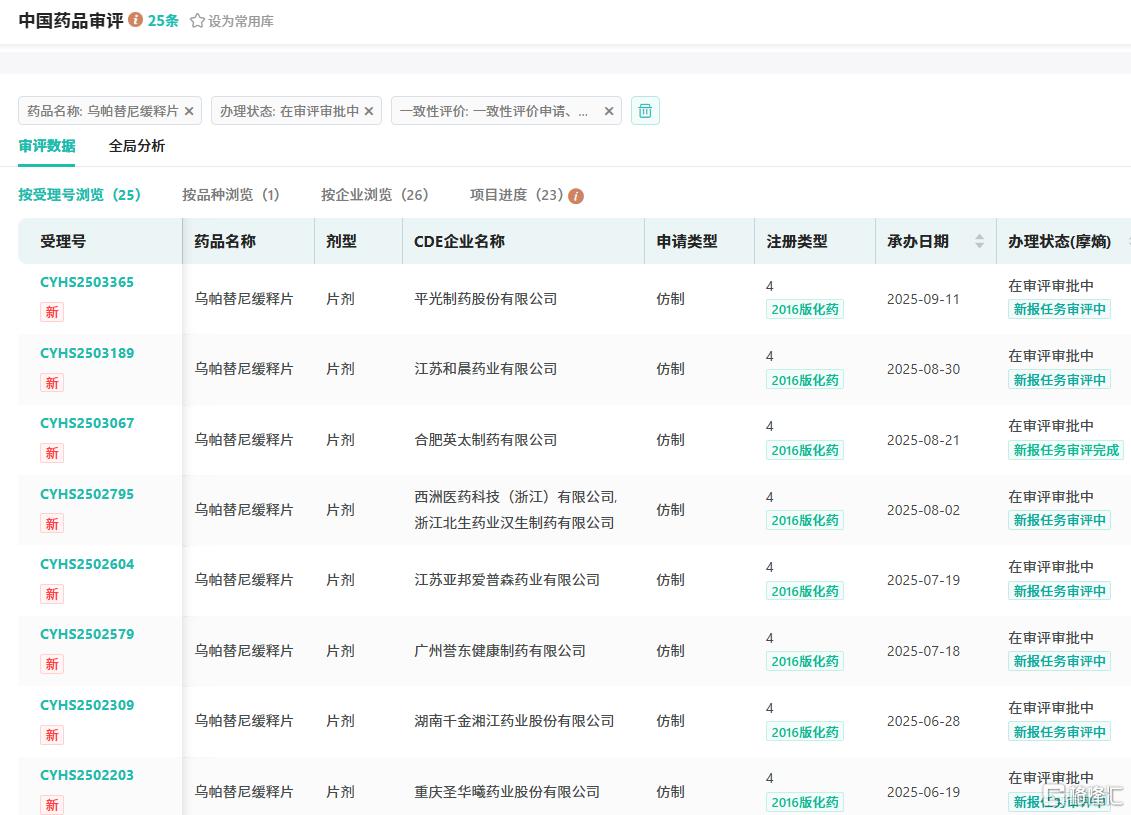Click the 药品名称 column header
The height and width of the screenshot is (815, 1131).
click(x=225, y=242)
